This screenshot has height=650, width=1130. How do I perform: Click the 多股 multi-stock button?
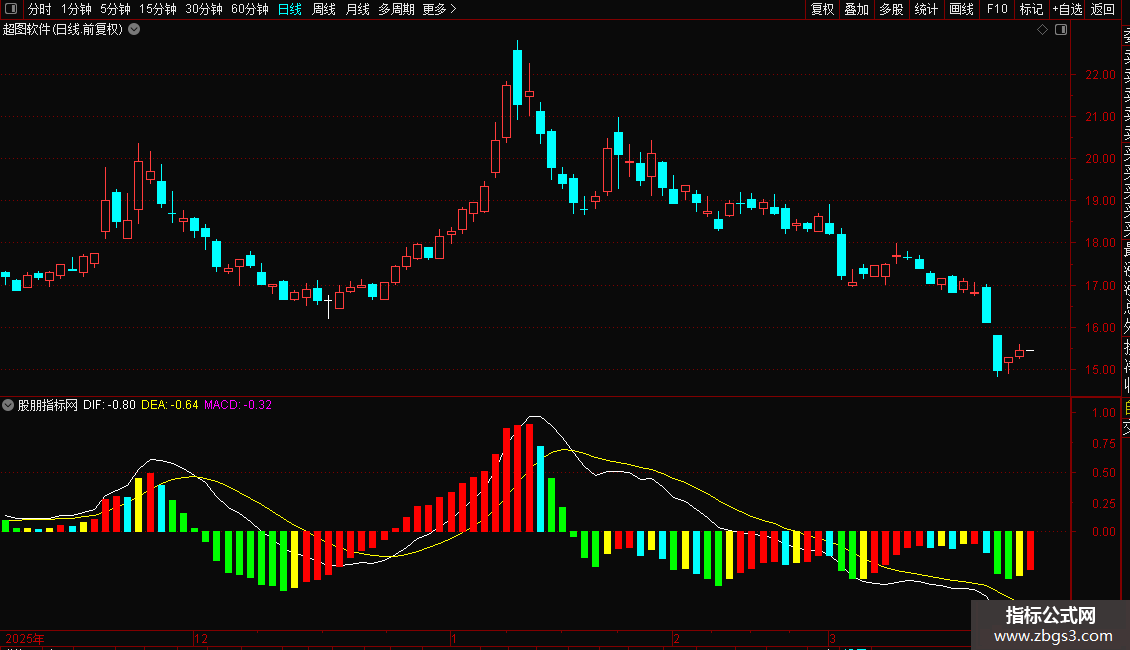click(891, 9)
